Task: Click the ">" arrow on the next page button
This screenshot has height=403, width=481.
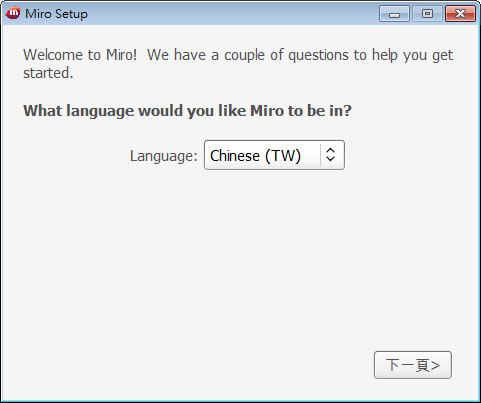Action: 435,366
